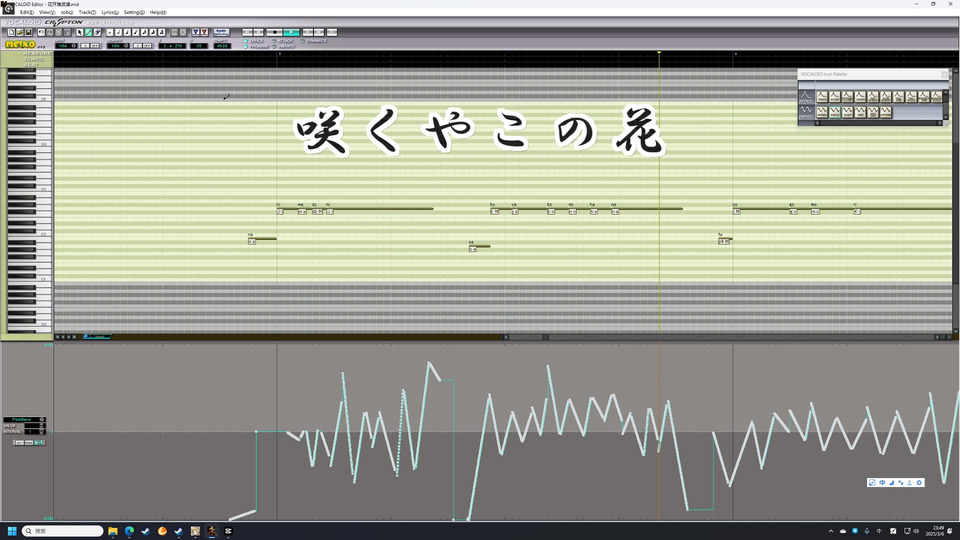This screenshot has height=540, width=960.
Task: Open the Edit menu
Action: click(27, 12)
